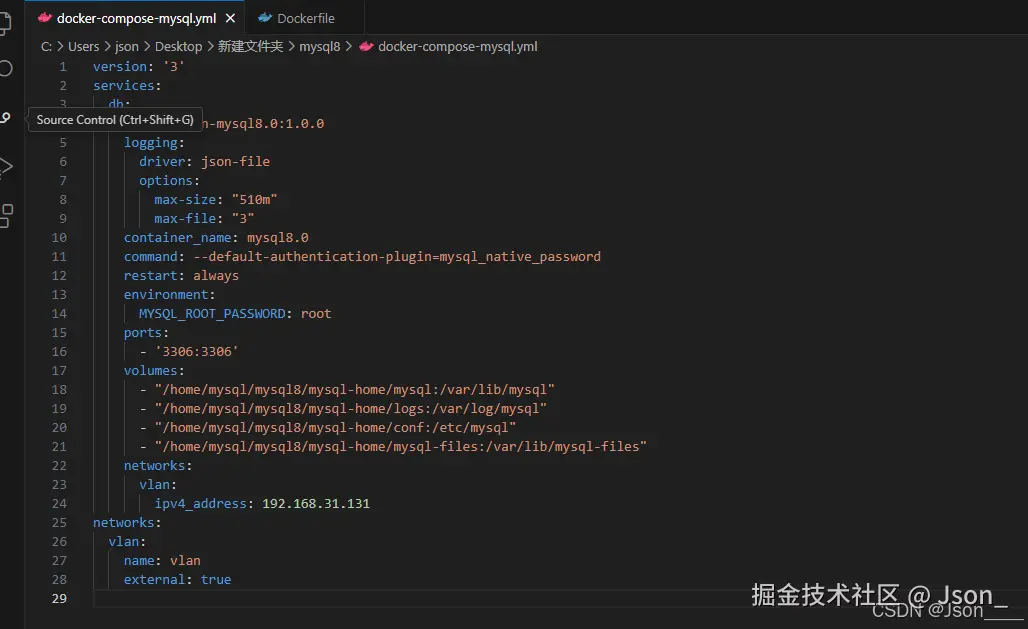Click the 'volumes' key on line 17
The height and width of the screenshot is (629, 1028).
151,371
